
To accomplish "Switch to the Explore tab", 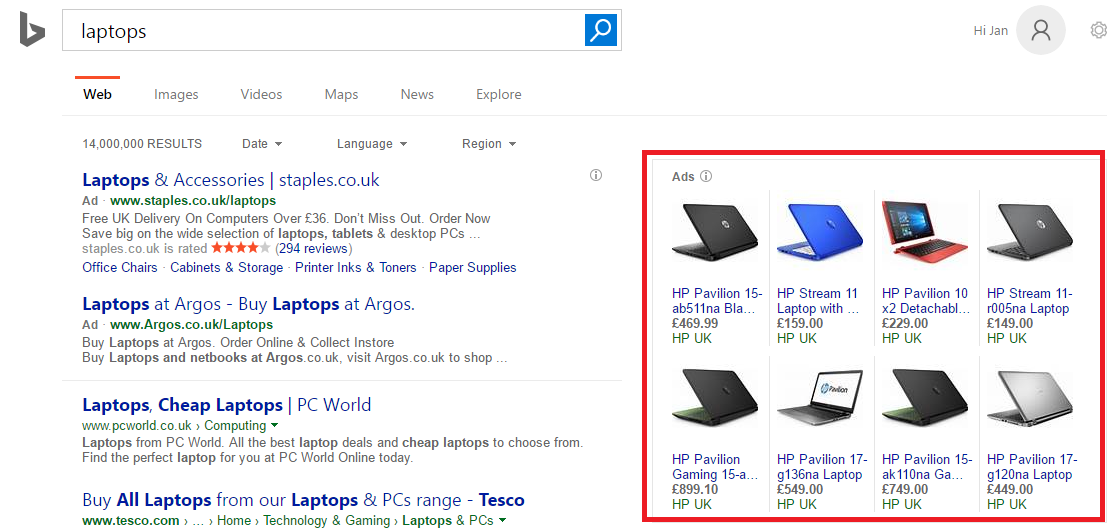I will (499, 94).
